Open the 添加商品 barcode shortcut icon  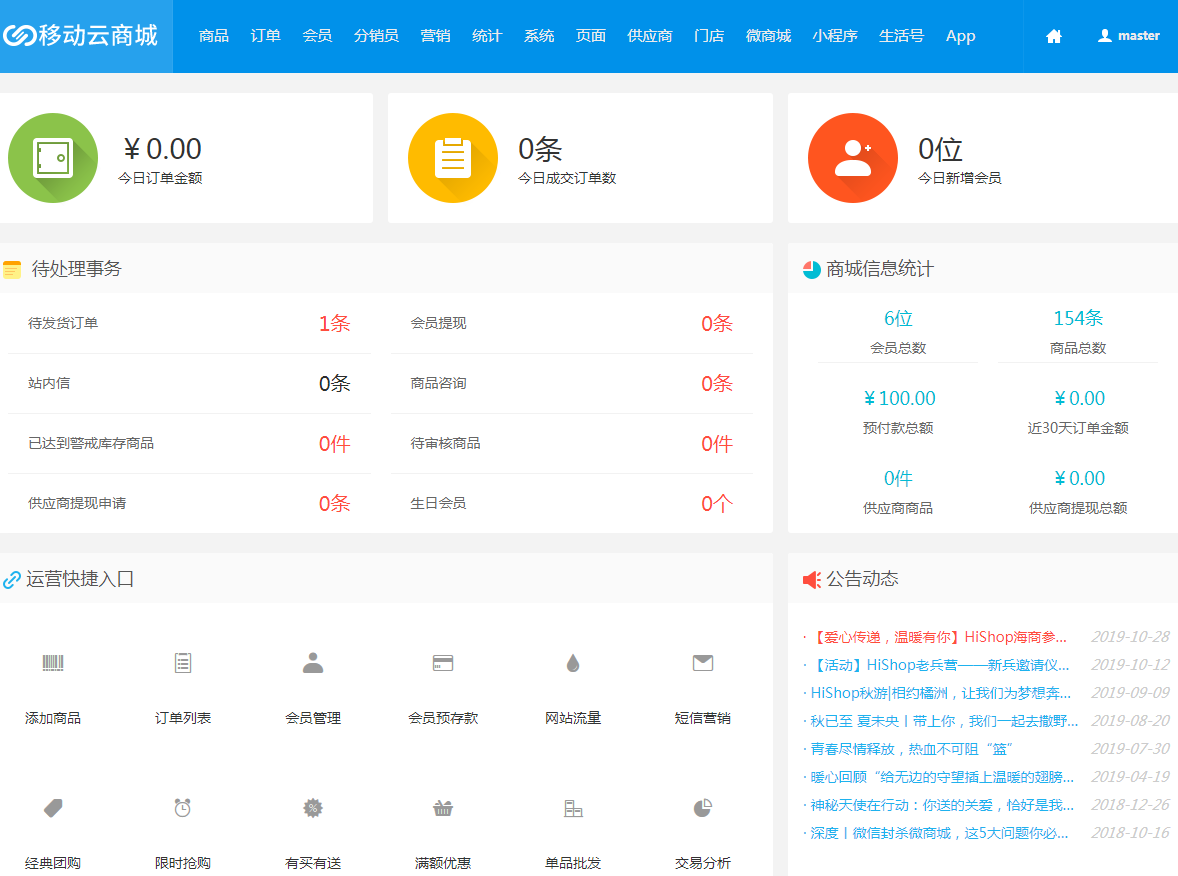click(53, 663)
